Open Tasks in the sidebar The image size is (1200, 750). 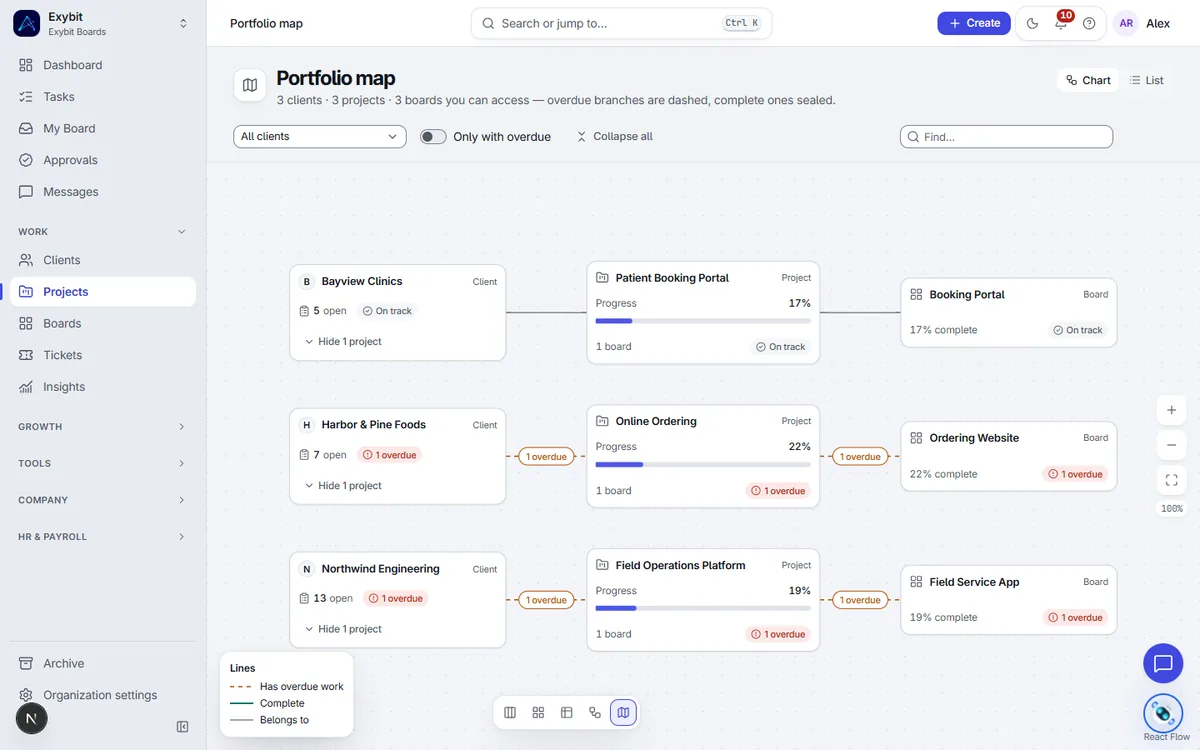pos(103,97)
